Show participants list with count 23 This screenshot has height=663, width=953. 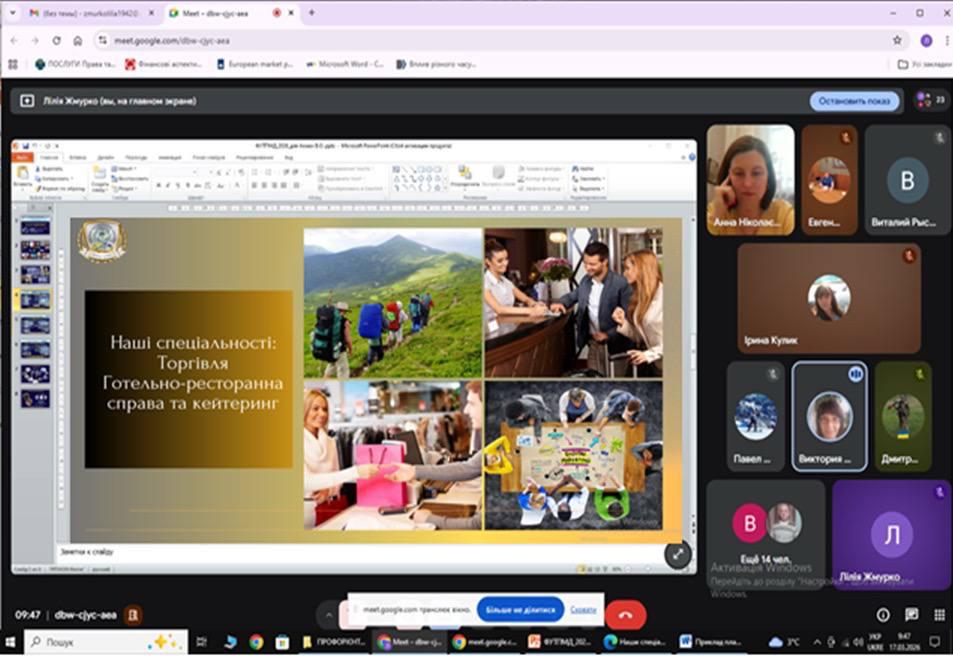[x=931, y=101]
